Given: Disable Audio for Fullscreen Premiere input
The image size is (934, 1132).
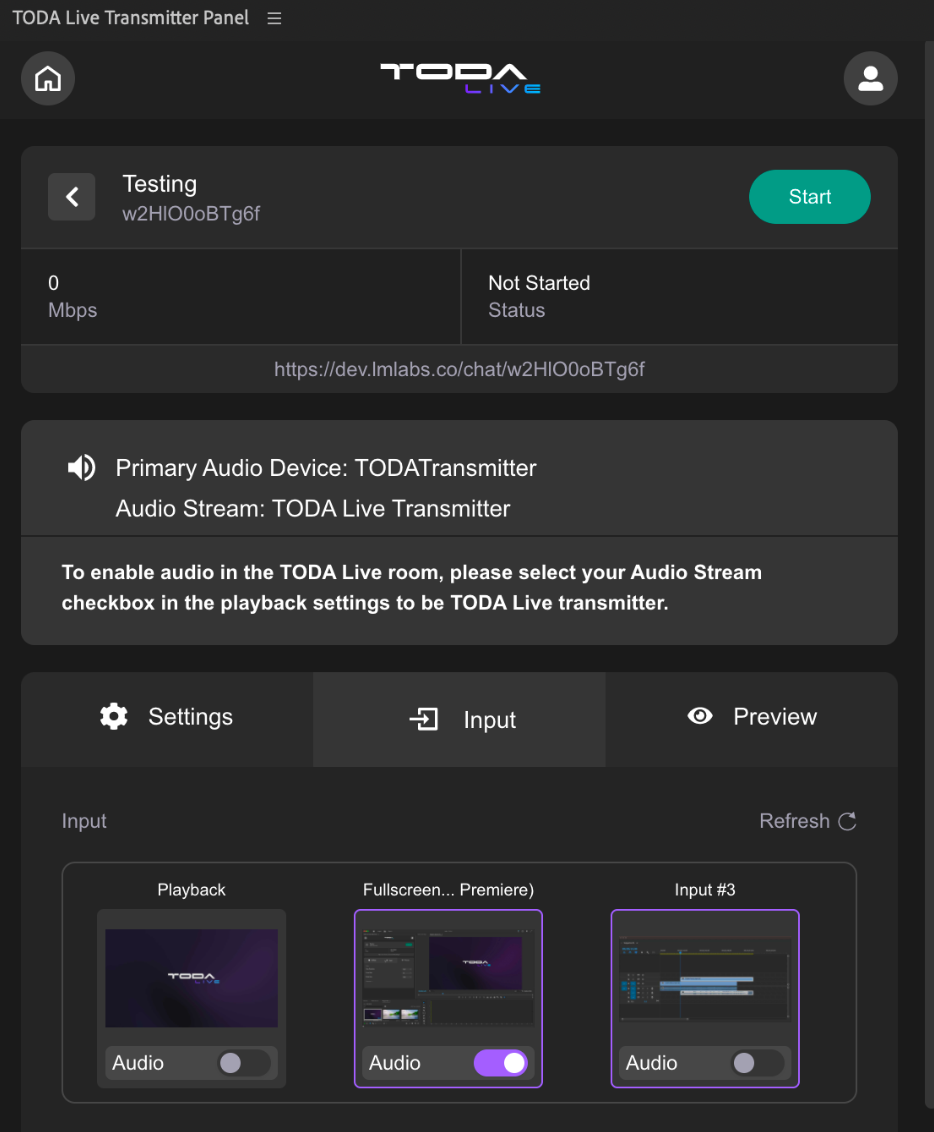Looking at the screenshot, I should (x=501, y=1063).
